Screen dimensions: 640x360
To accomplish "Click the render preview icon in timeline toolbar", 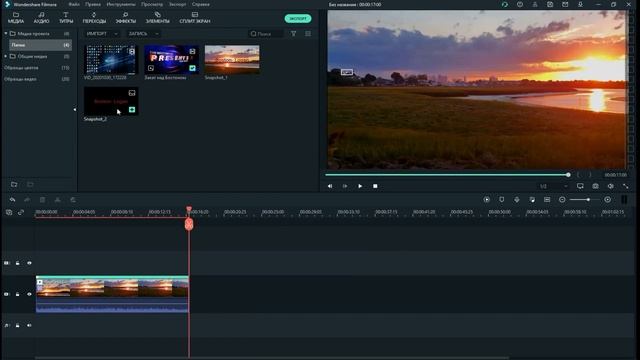I will [x=487, y=200].
